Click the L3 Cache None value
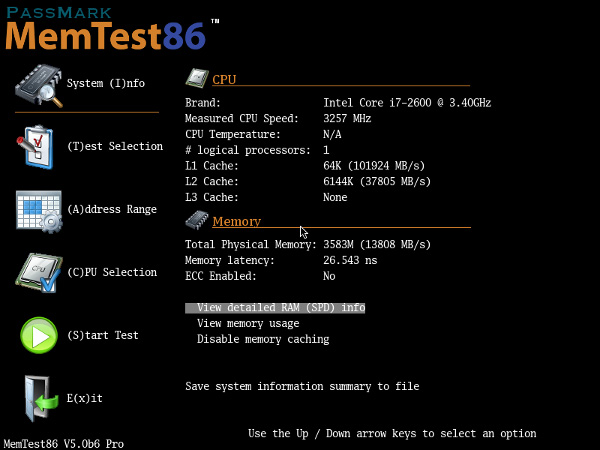This screenshot has width=600, height=450. tap(335, 197)
